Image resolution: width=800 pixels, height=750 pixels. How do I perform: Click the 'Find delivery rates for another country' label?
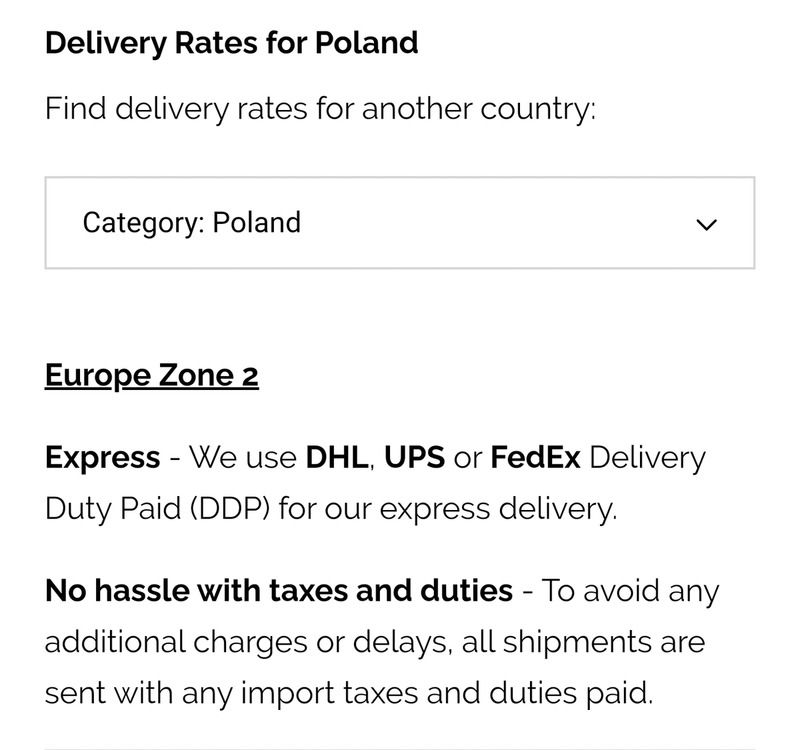click(x=320, y=107)
